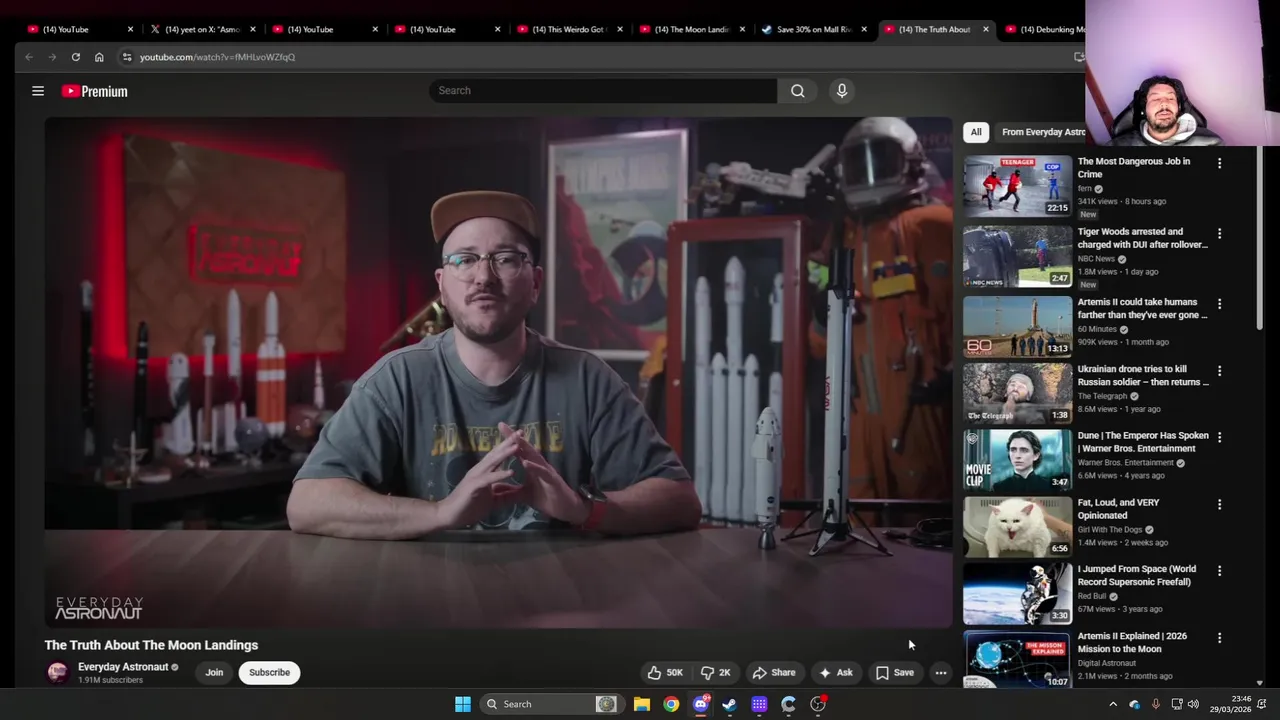Switch to 'Debunking' browser tab

[x=1045, y=29]
